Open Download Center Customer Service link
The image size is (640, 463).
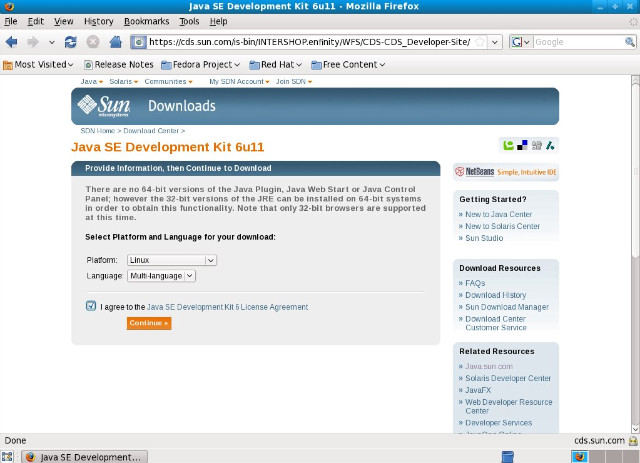click(x=496, y=323)
